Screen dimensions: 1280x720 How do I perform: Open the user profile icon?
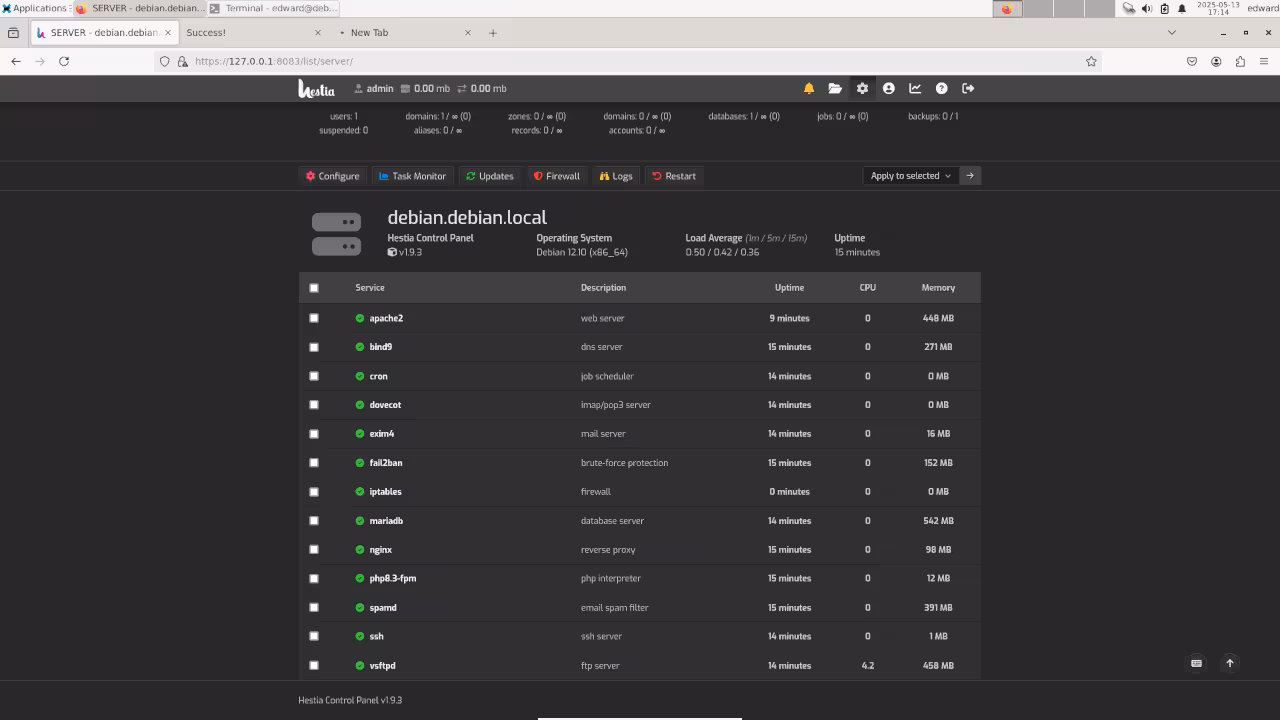coord(888,89)
